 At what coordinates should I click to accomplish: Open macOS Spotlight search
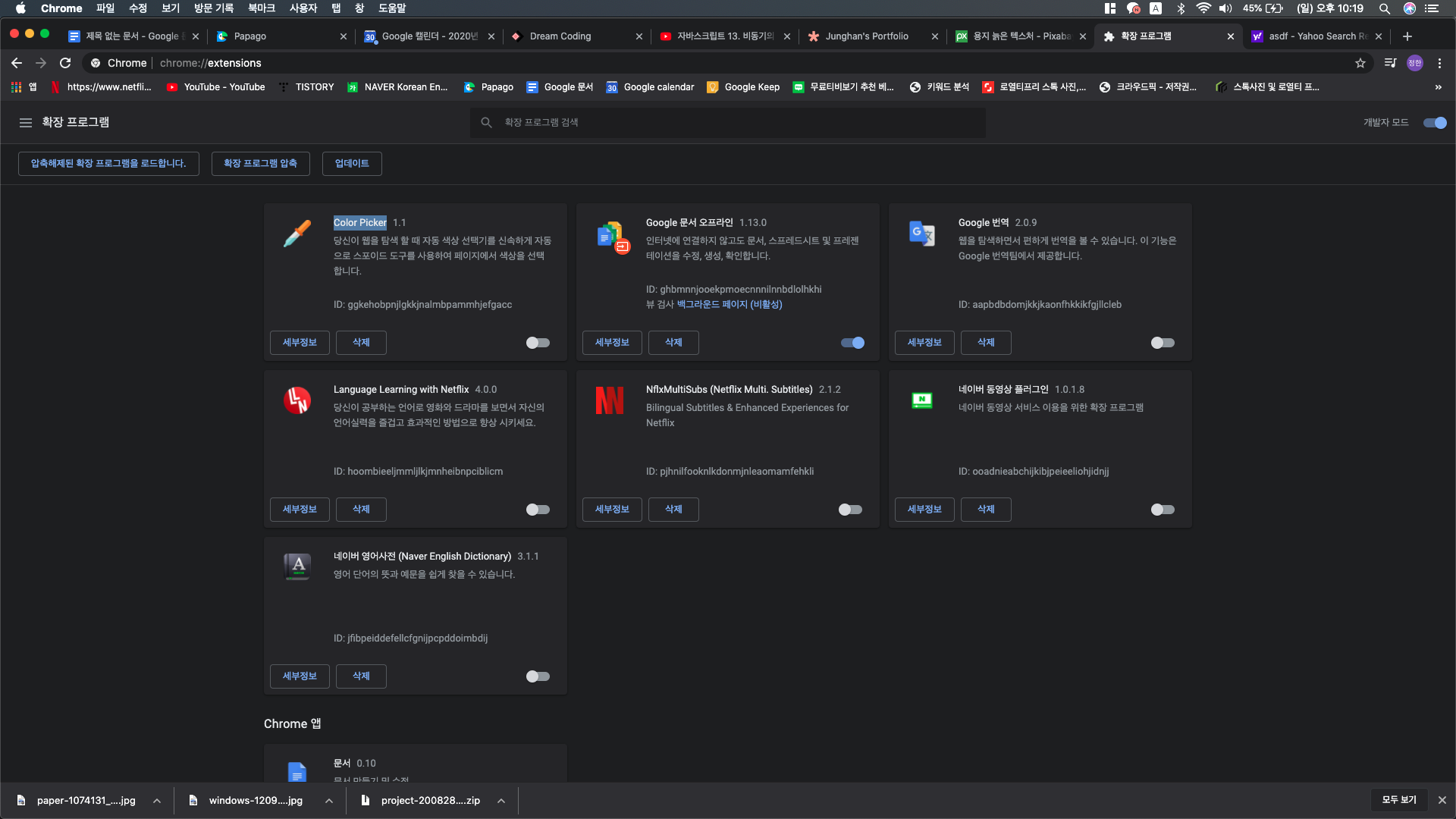[1384, 8]
